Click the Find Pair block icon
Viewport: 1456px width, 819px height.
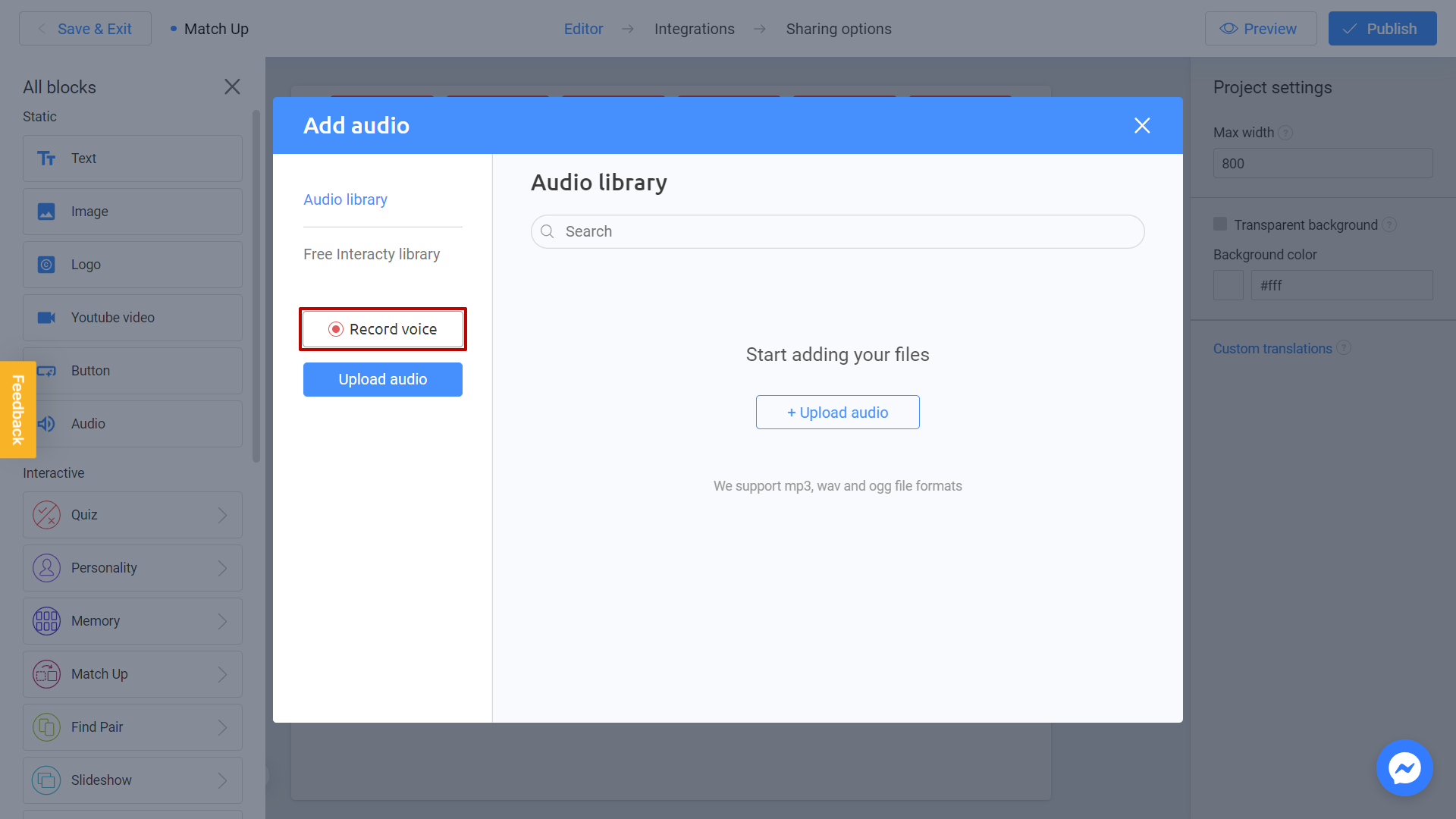(46, 727)
